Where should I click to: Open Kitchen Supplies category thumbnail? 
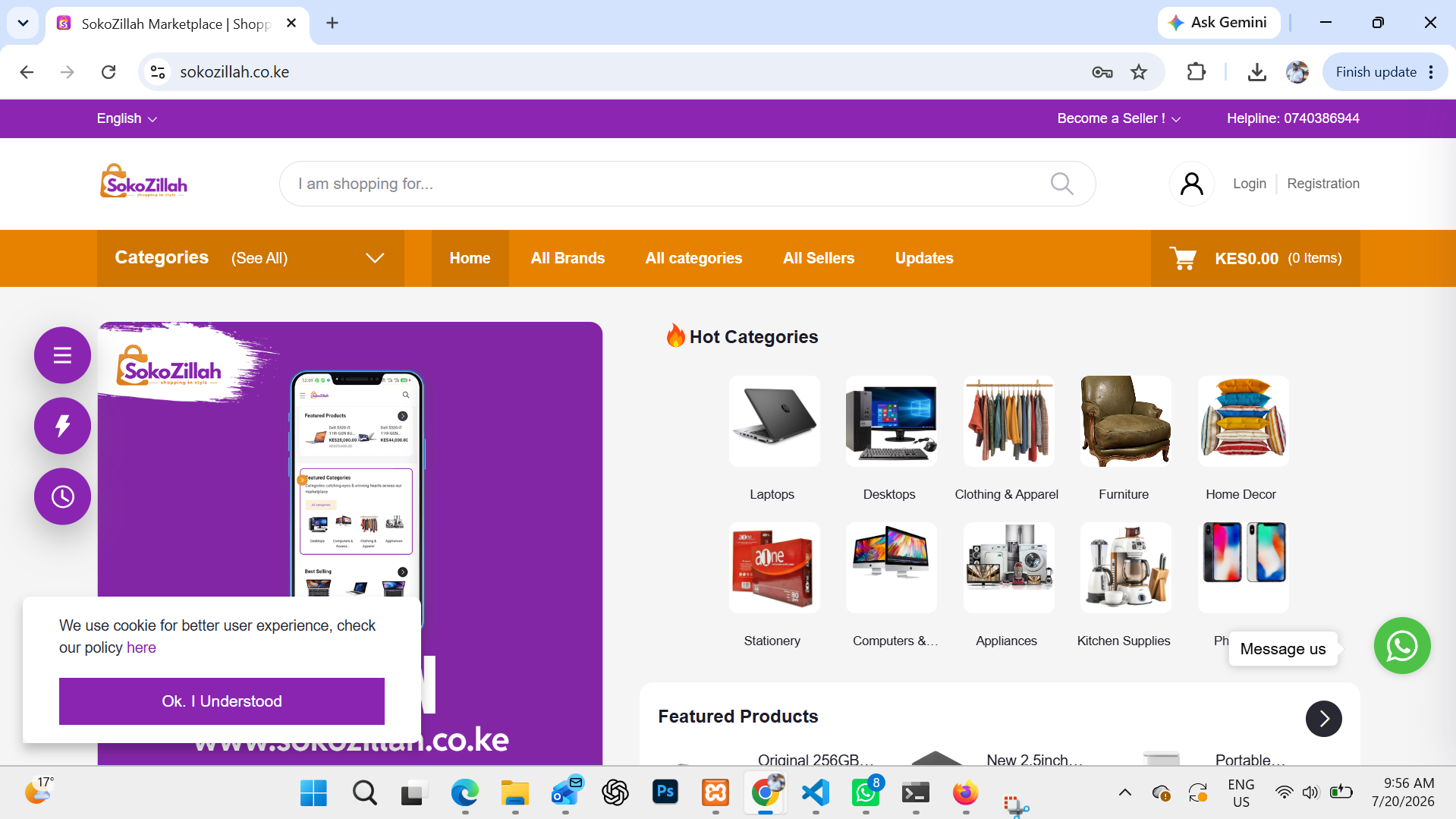[x=1125, y=568]
